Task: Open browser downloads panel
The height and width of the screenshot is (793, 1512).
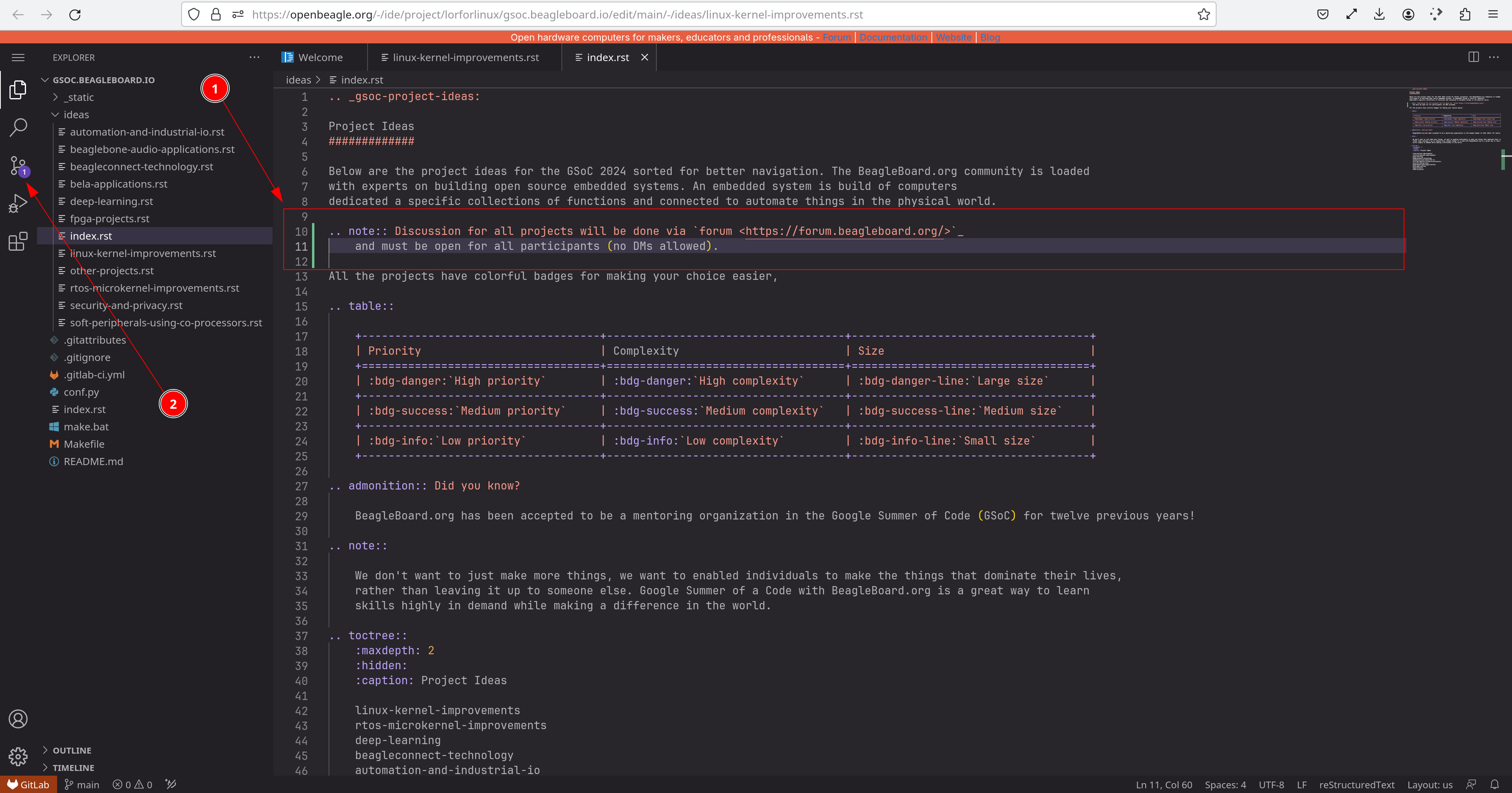Action: coord(1379,15)
